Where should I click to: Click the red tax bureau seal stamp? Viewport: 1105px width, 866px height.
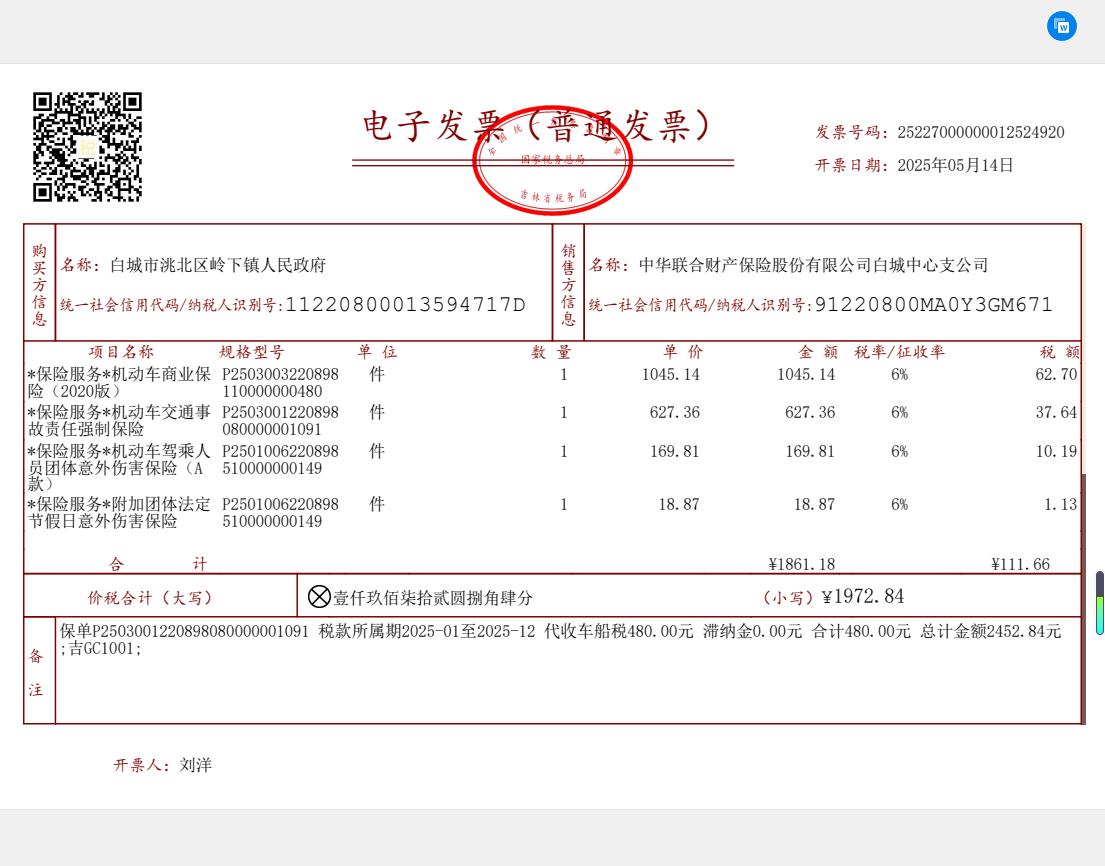[552, 160]
